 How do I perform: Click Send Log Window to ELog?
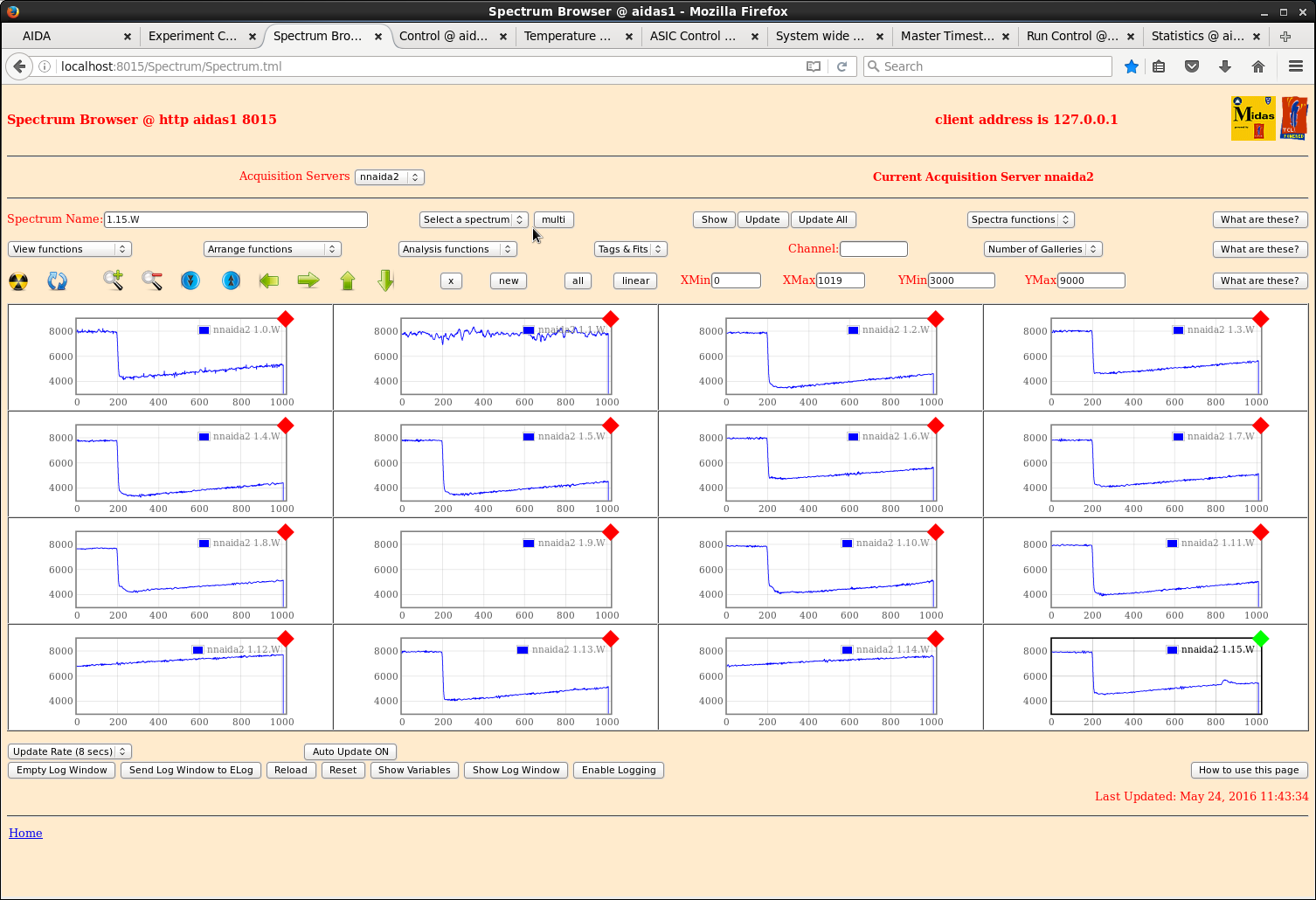point(191,770)
